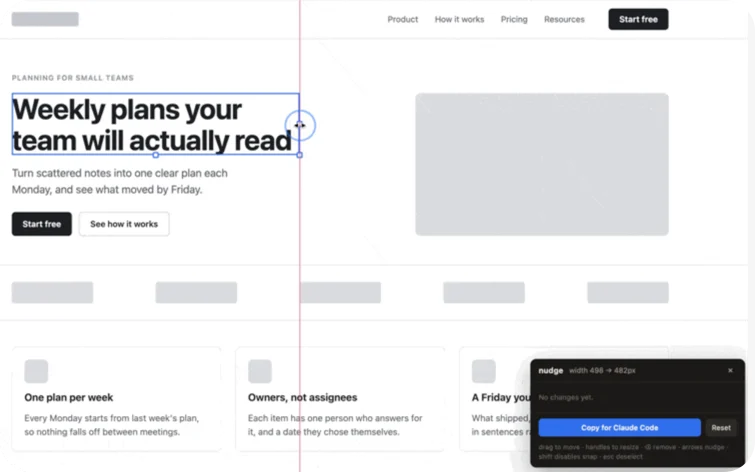Click the Reset button in nudge panel
Image resolution: width=755 pixels, height=472 pixels.
(x=721, y=428)
